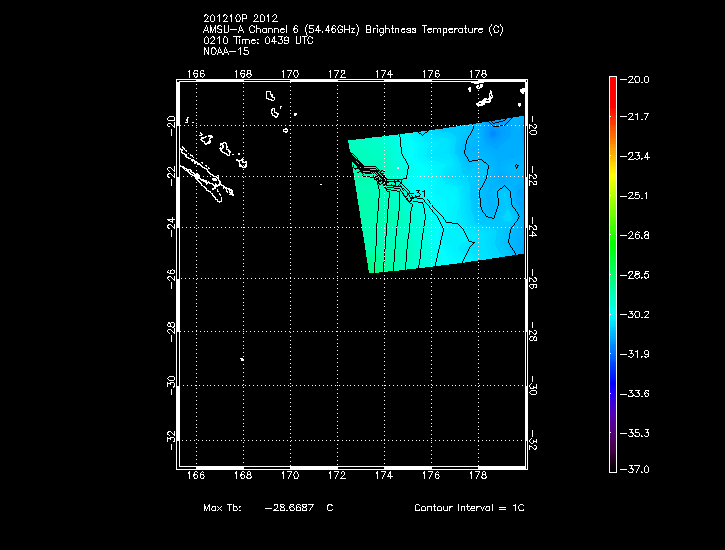Click the colorbar label -20.0

pyautogui.click(x=637, y=79)
